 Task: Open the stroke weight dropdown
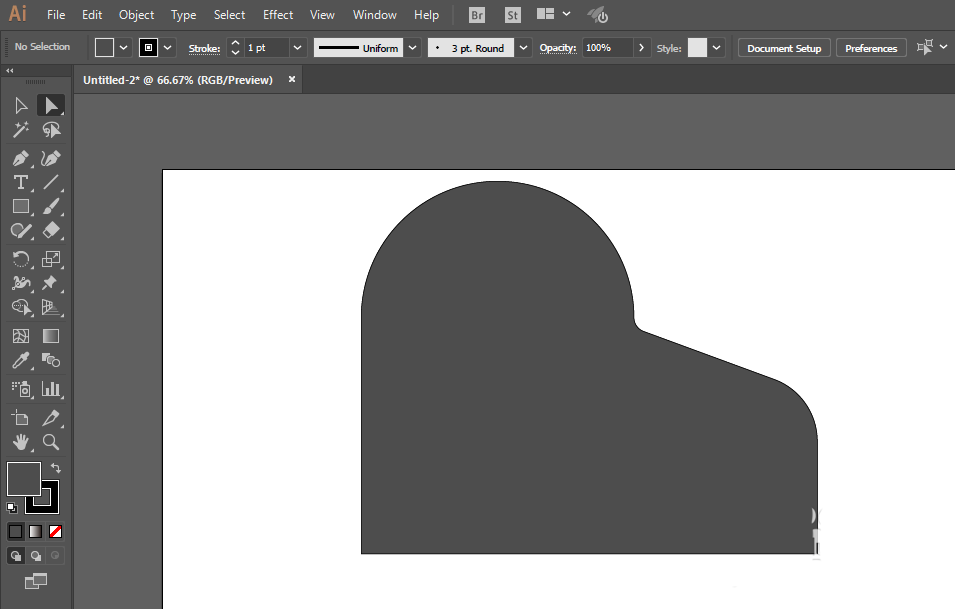[x=297, y=48]
